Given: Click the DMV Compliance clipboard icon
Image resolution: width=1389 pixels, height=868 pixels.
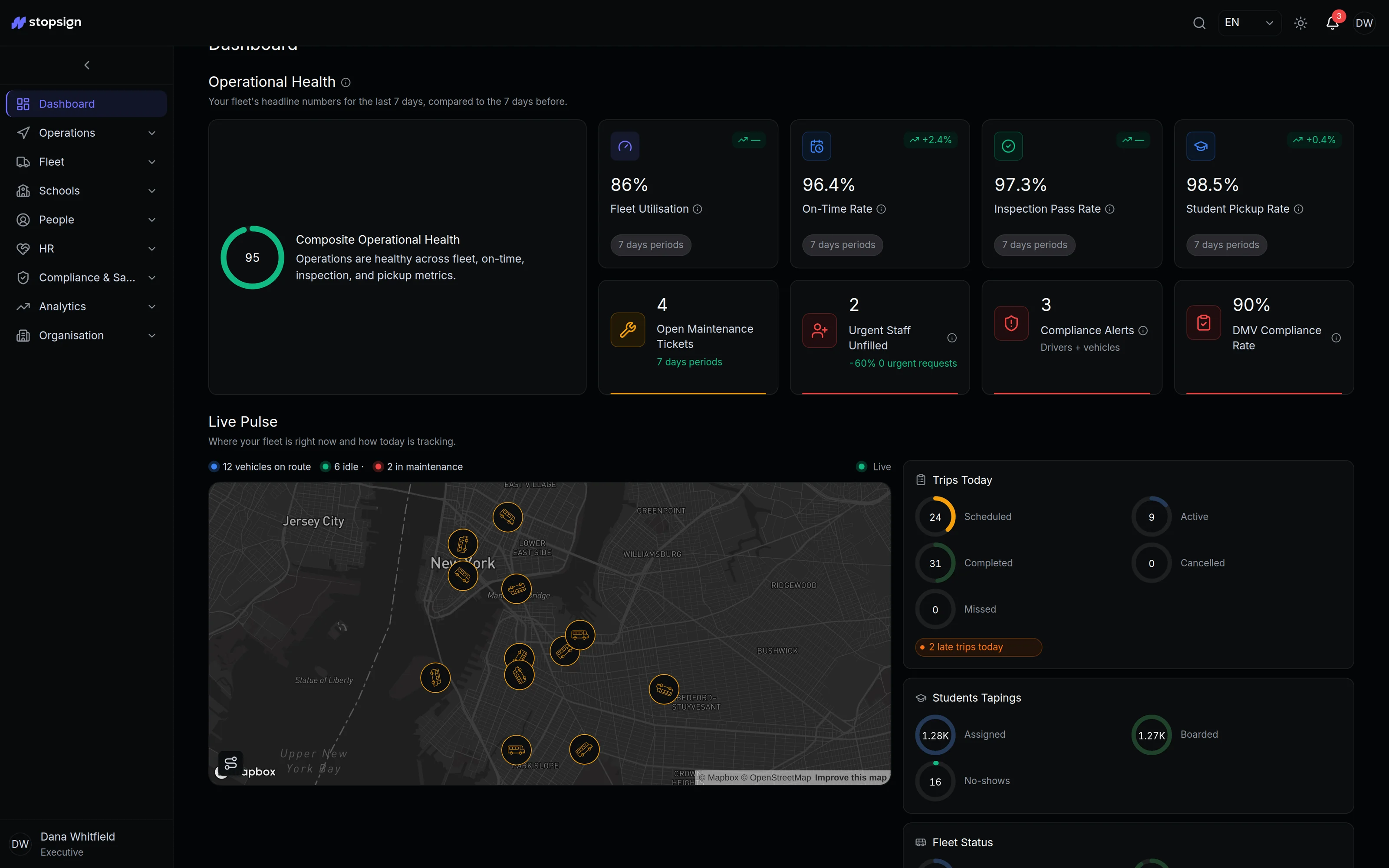Looking at the screenshot, I should (x=1204, y=322).
